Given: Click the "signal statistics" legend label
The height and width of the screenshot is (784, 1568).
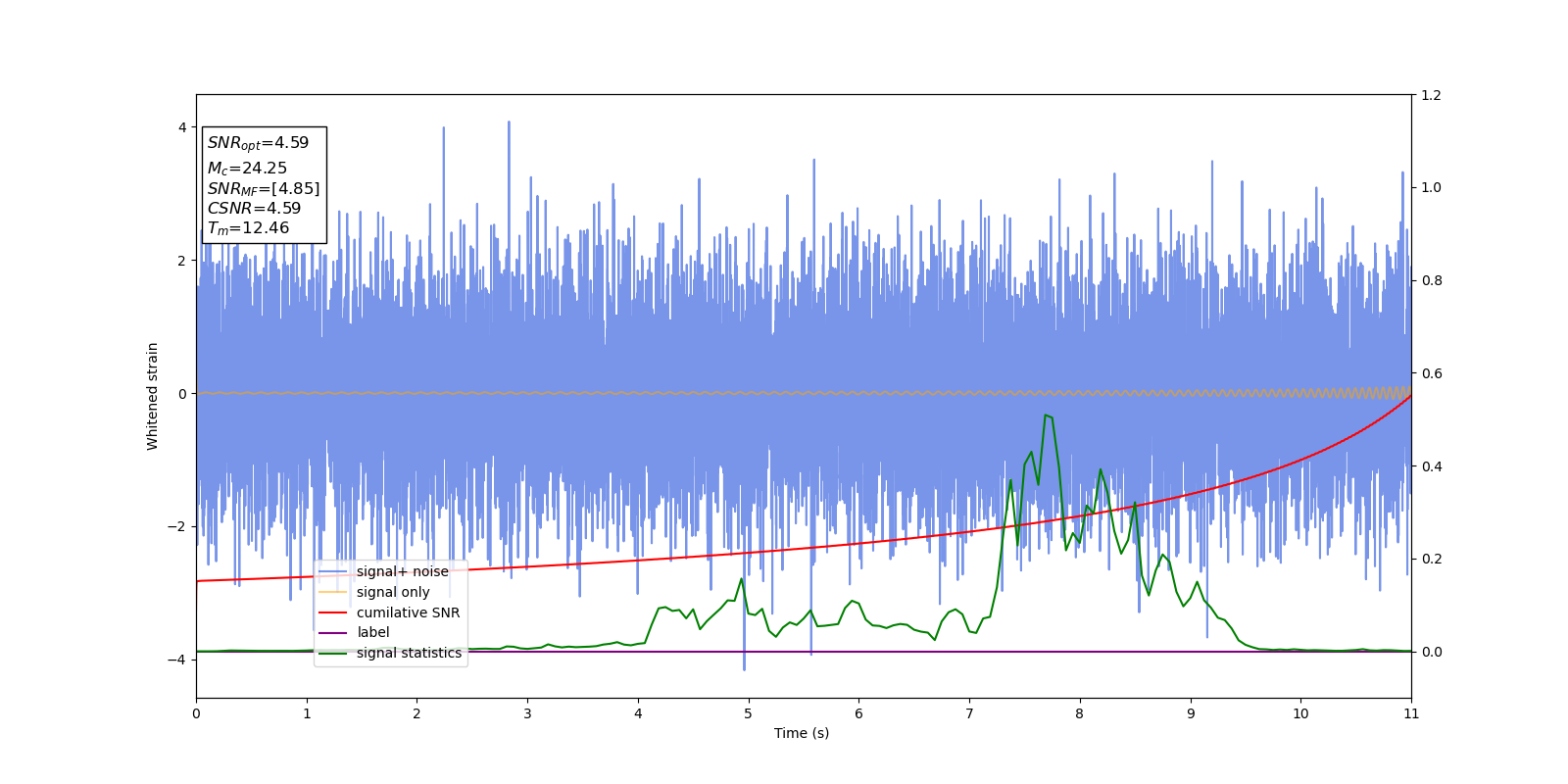Looking at the screenshot, I should tap(409, 653).
